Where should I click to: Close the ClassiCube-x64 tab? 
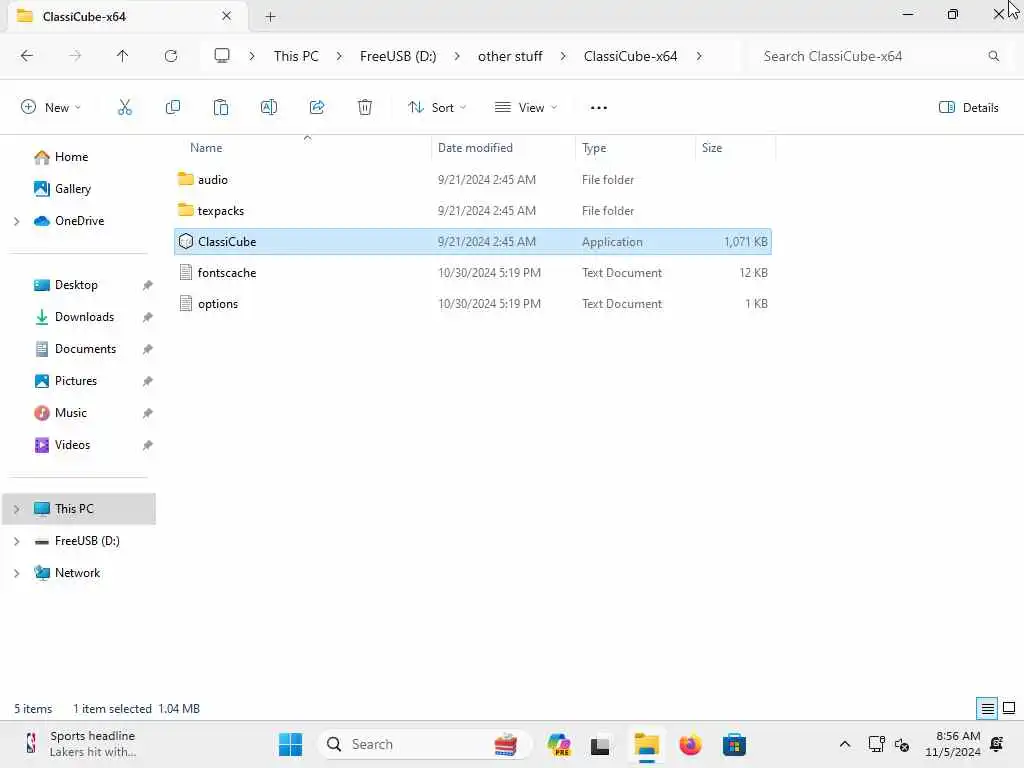point(227,16)
